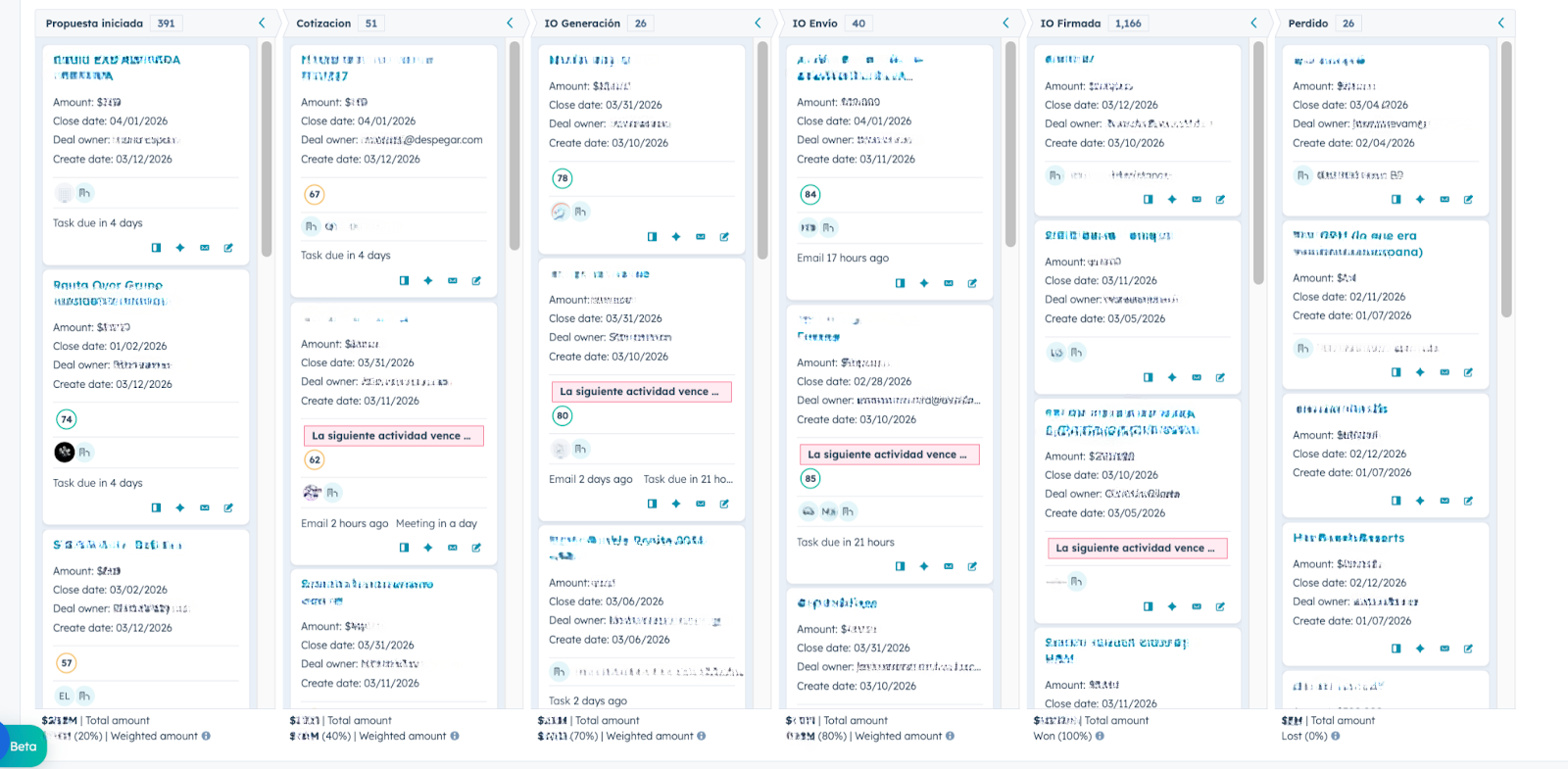Open preview on IO Firmada card closing 03/12/2026

tap(1148, 199)
